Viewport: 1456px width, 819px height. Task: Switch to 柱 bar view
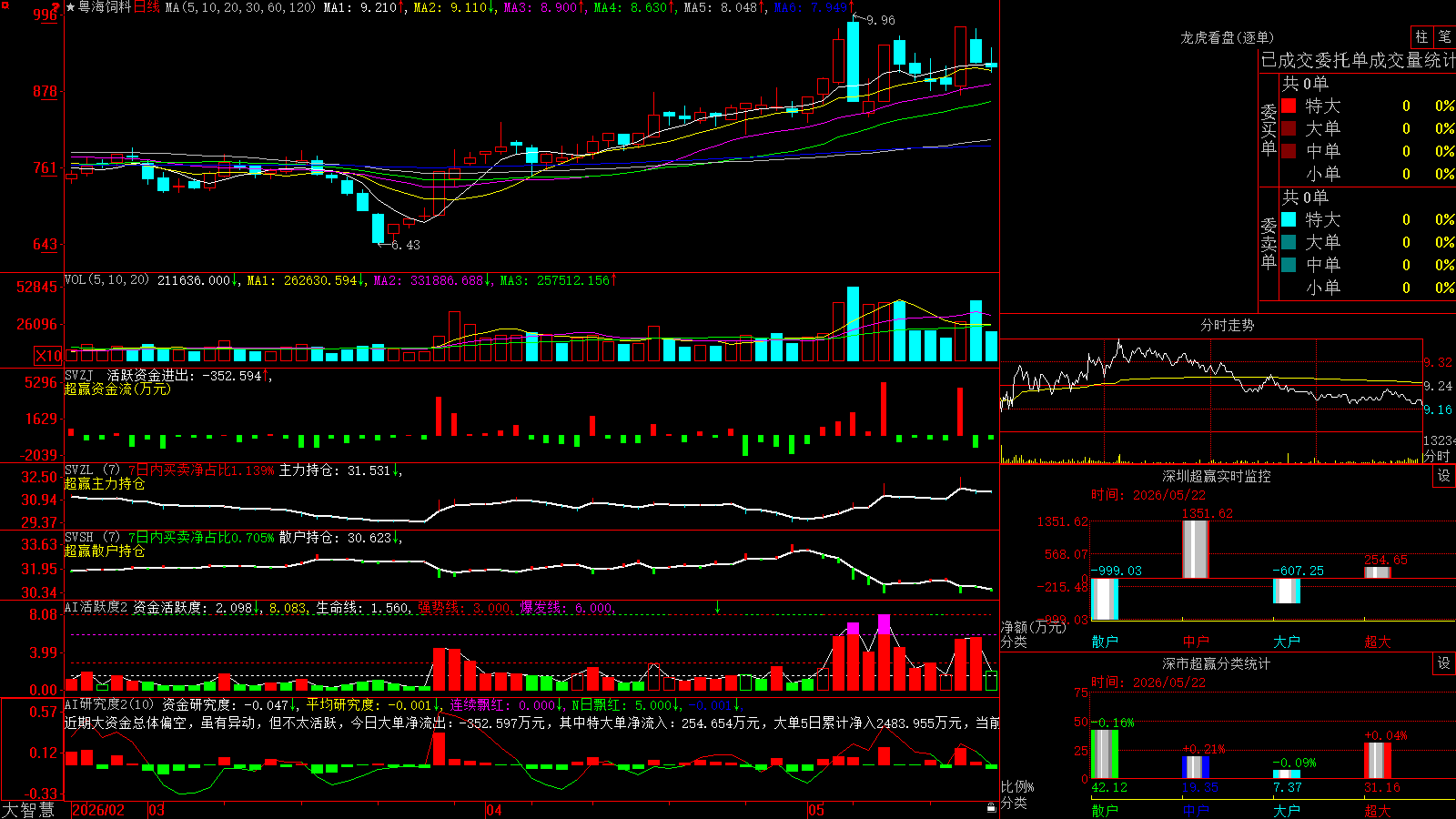(1421, 36)
